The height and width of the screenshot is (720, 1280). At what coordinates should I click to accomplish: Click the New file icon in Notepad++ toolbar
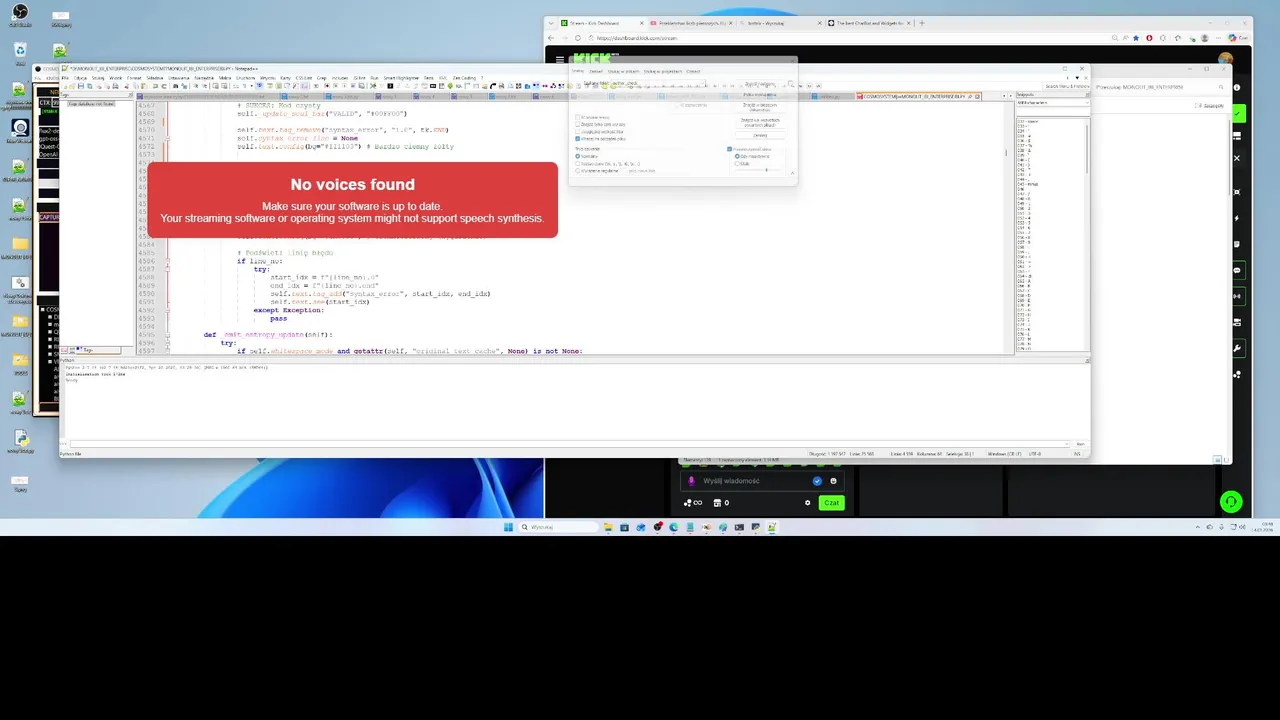[65, 86]
